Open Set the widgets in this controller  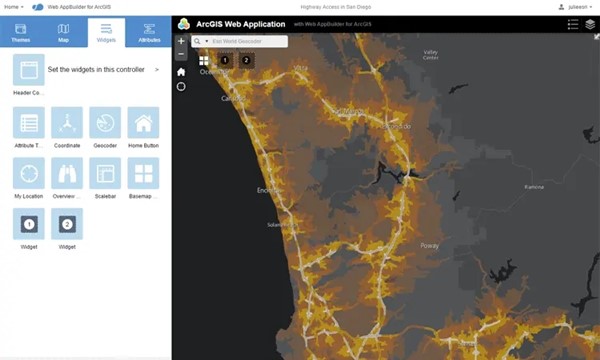click(x=96, y=70)
